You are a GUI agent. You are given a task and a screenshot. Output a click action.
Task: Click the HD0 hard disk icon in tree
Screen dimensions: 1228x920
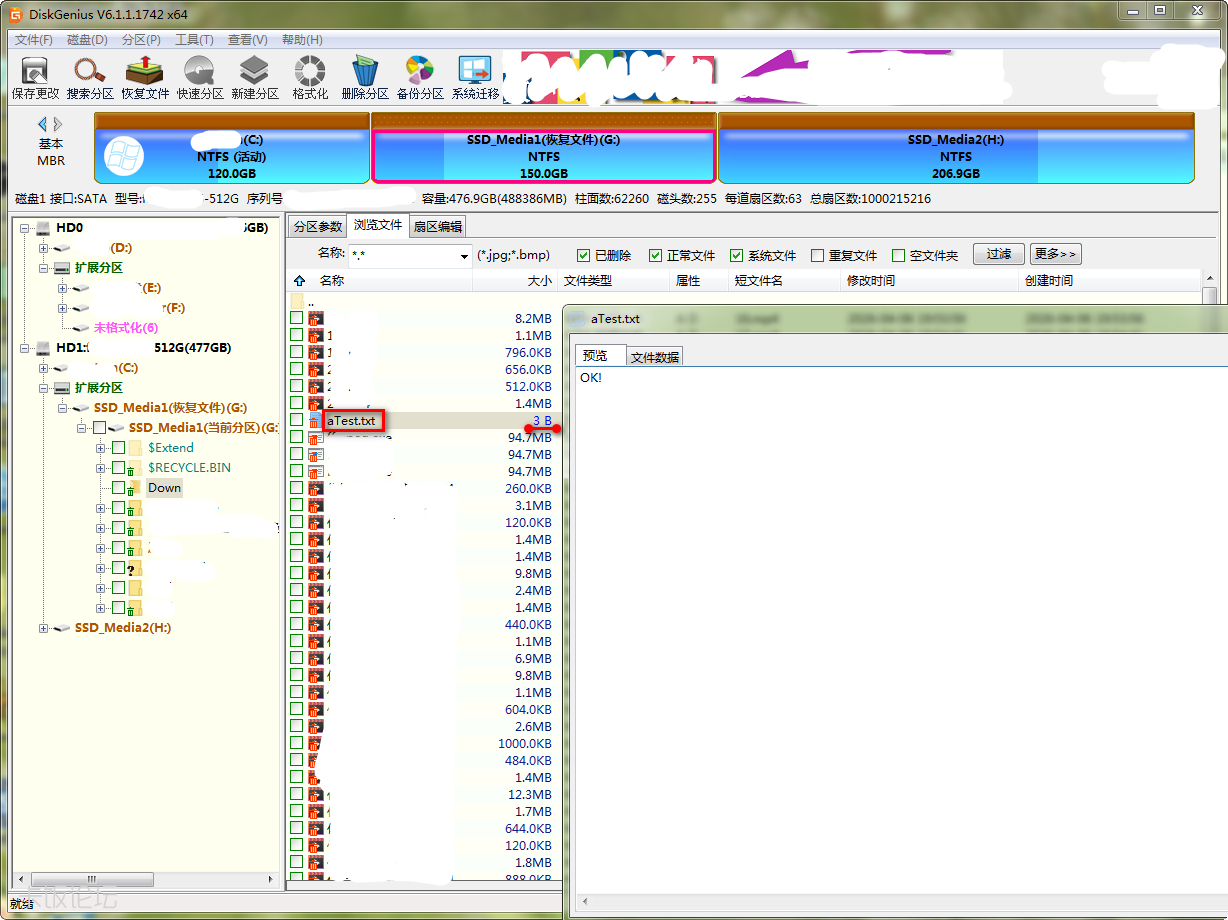[45, 228]
